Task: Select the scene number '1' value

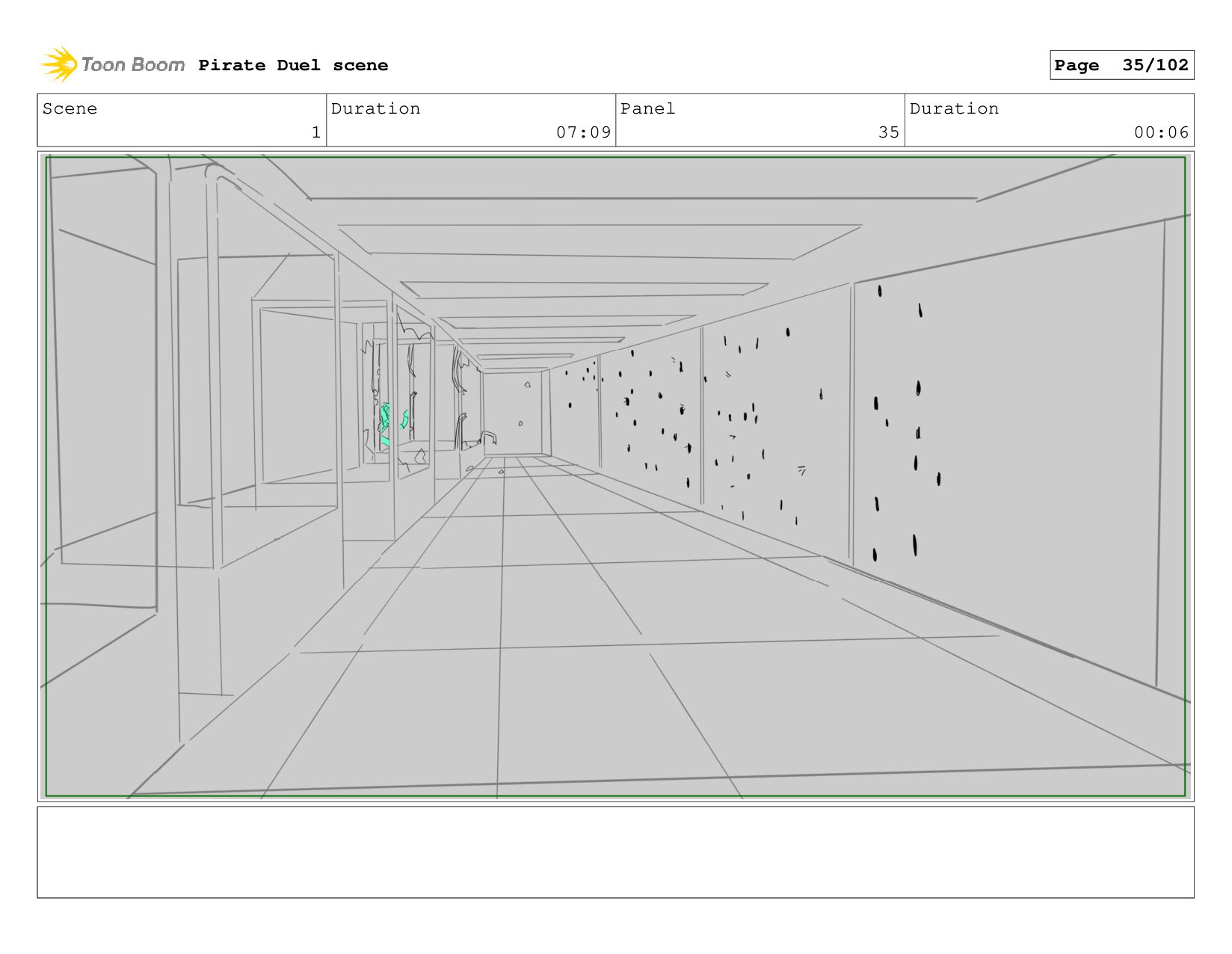Action: coord(316,132)
